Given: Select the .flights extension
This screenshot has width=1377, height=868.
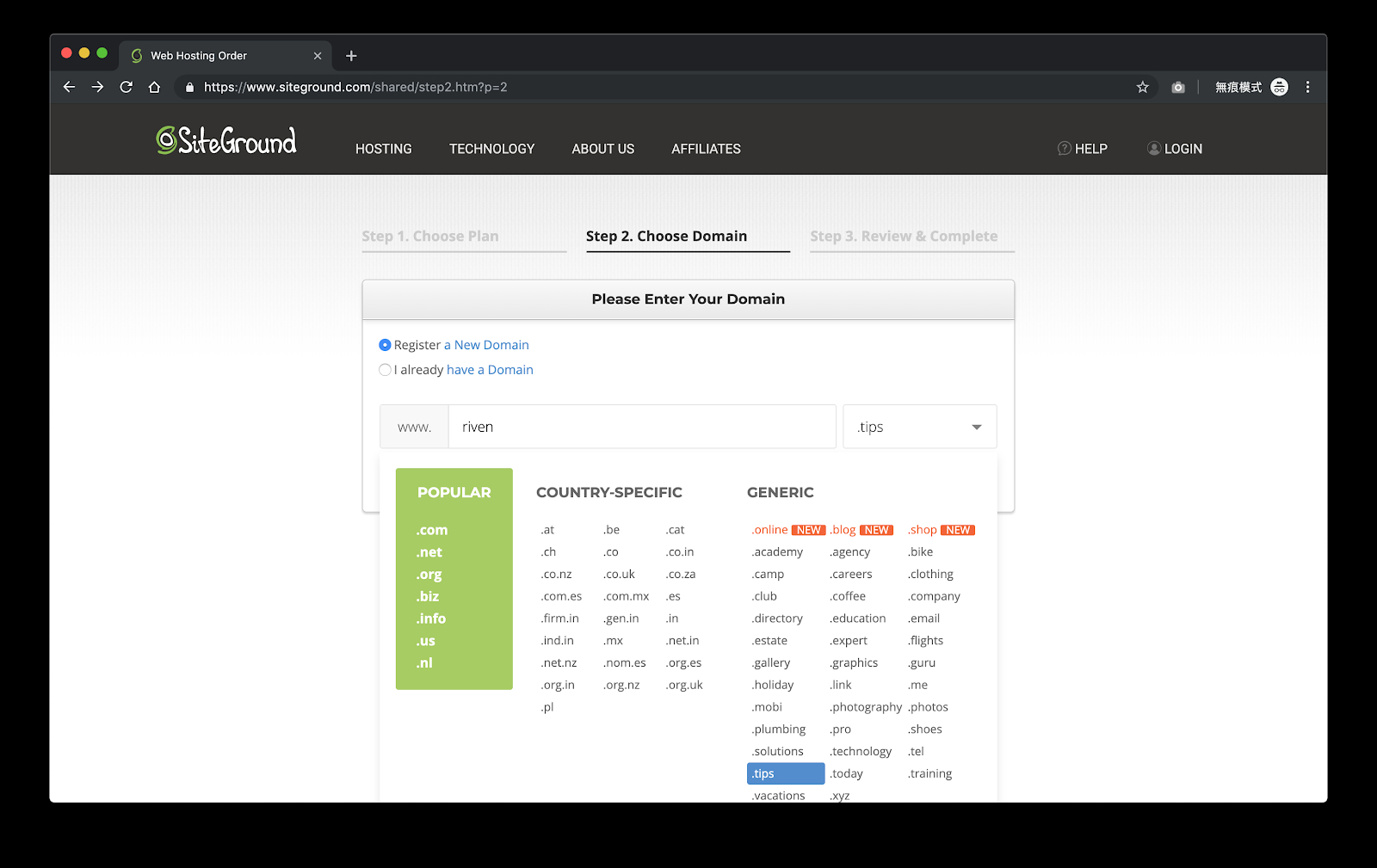Looking at the screenshot, I should click(x=925, y=641).
